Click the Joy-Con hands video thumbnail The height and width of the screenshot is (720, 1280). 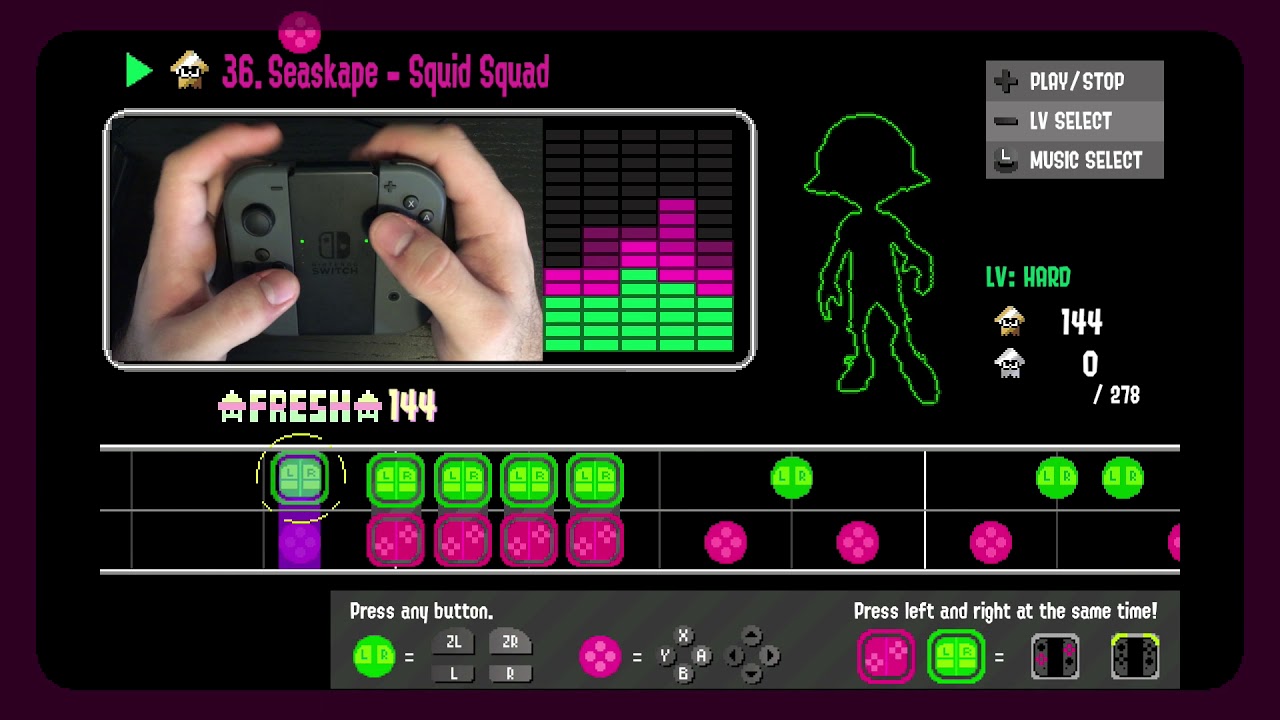coord(326,240)
